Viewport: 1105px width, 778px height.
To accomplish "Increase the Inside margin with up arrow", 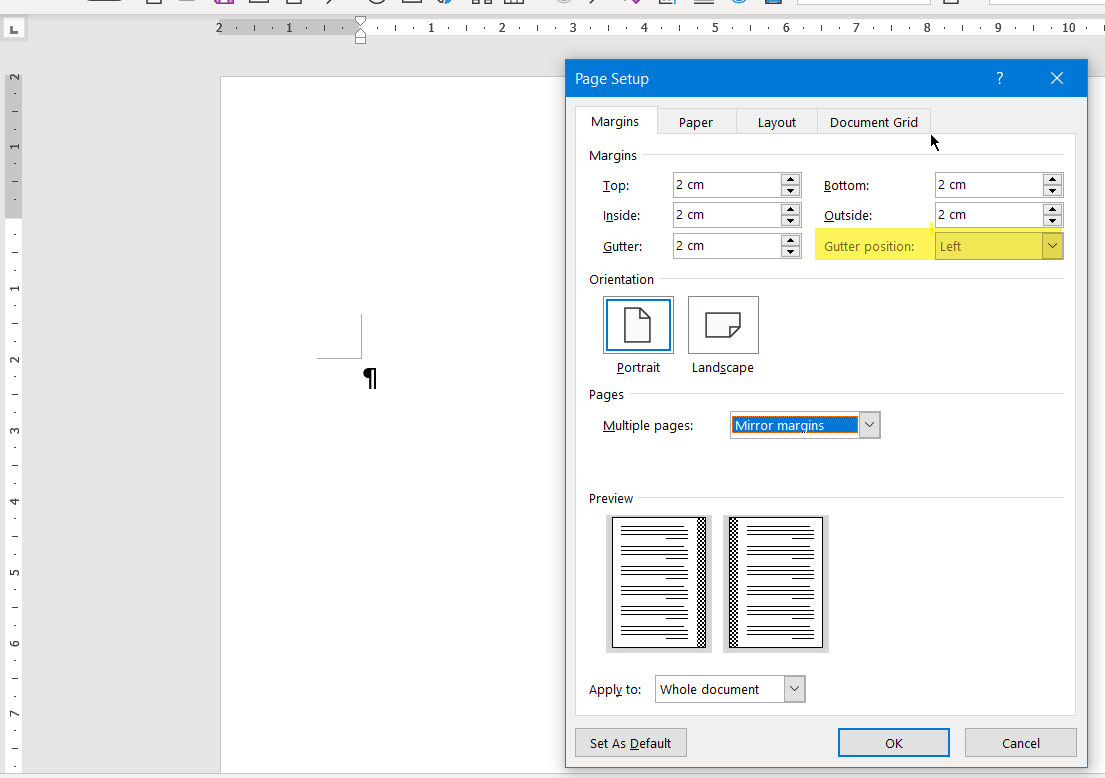I will click(x=791, y=209).
